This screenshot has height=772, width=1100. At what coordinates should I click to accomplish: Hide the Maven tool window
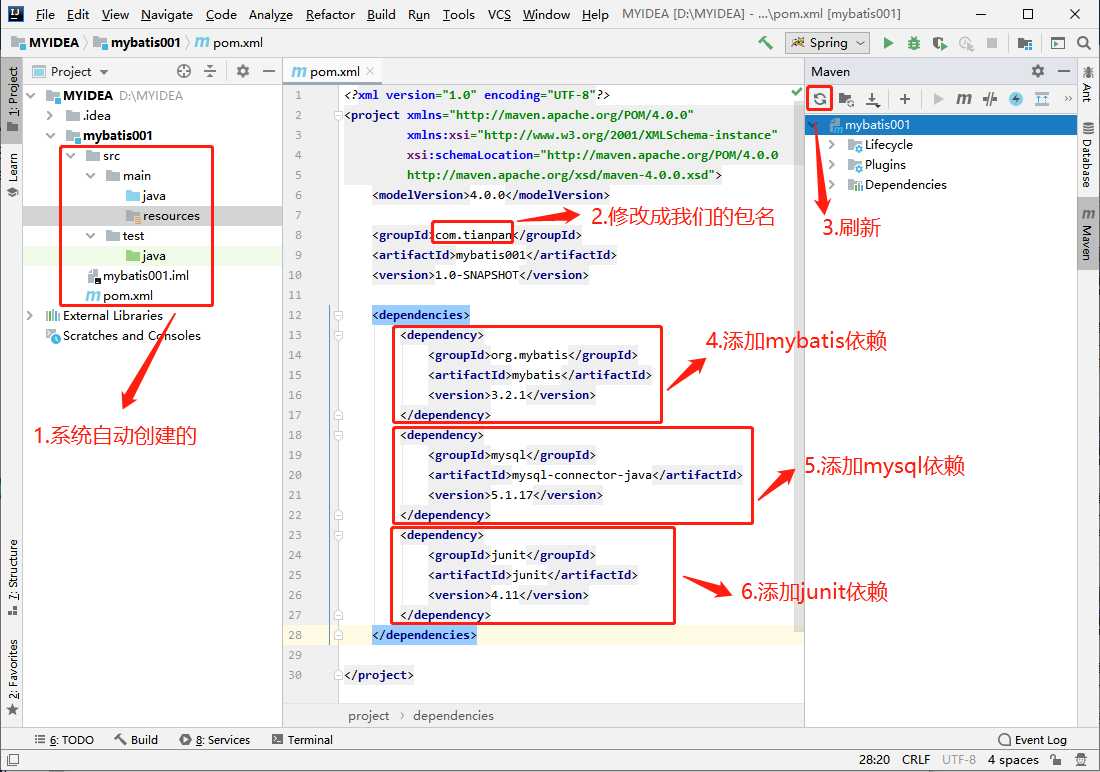point(1064,71)
